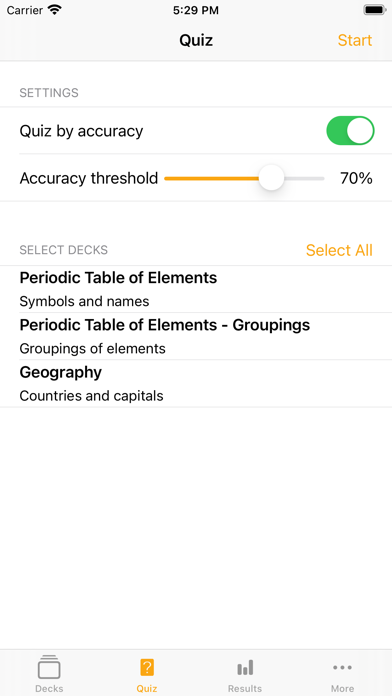392x696 pixels.
Task: Open the Decks tab icon
Action: (x=49, y=667)
